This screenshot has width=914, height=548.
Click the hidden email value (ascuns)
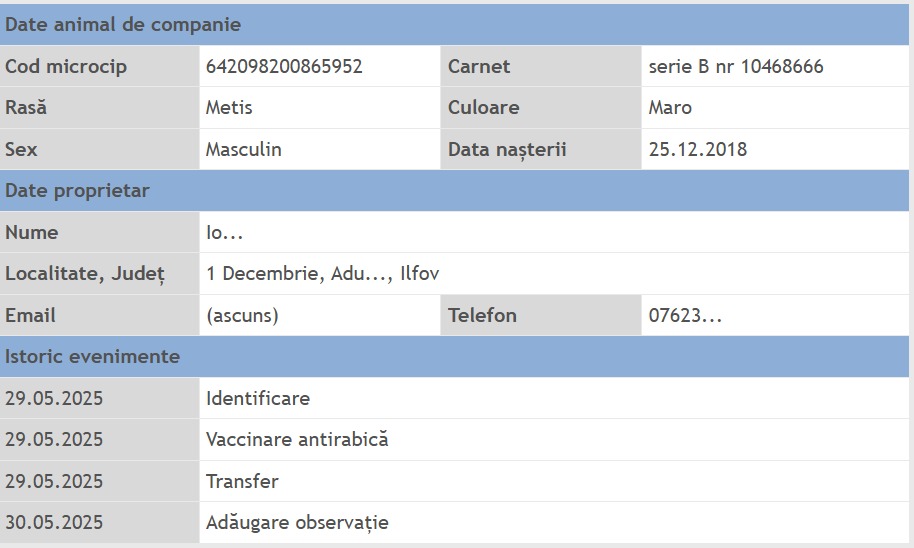tap(242, 316)
